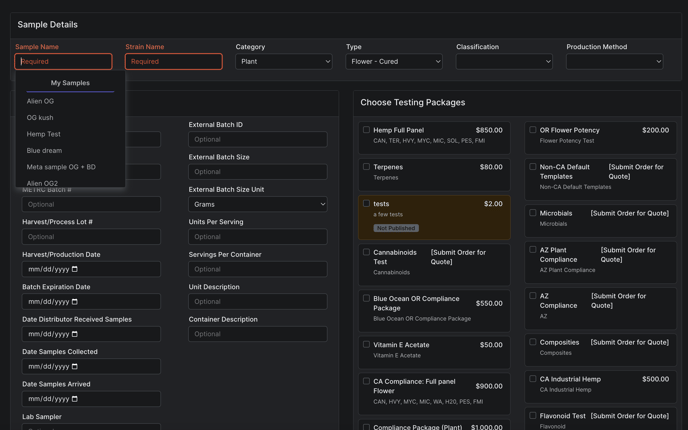Focus the Harvest/Process Lot # field
688x430 pixels.
point(91,236)
